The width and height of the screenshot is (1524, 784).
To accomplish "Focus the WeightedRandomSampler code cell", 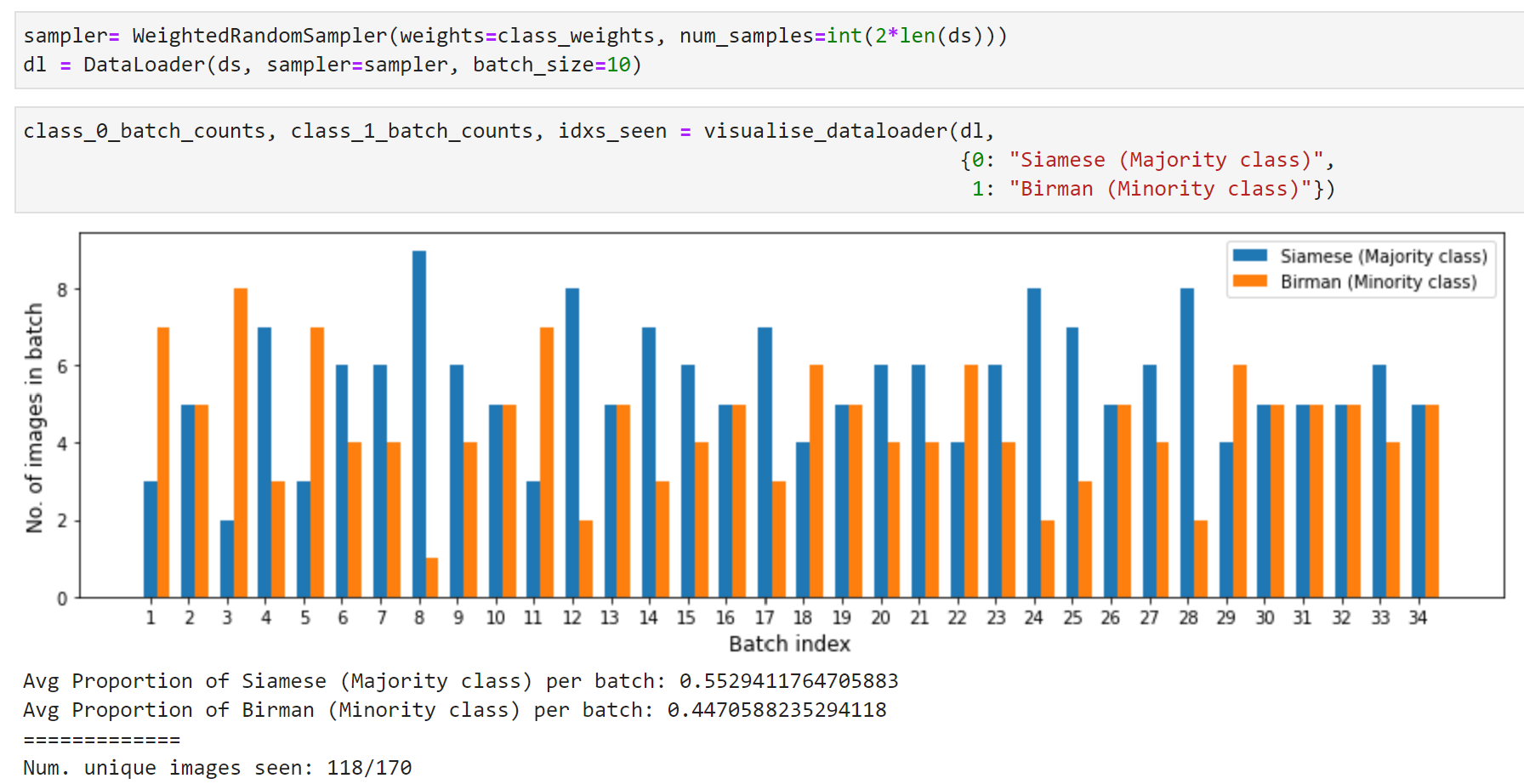I will coord(769,50).
